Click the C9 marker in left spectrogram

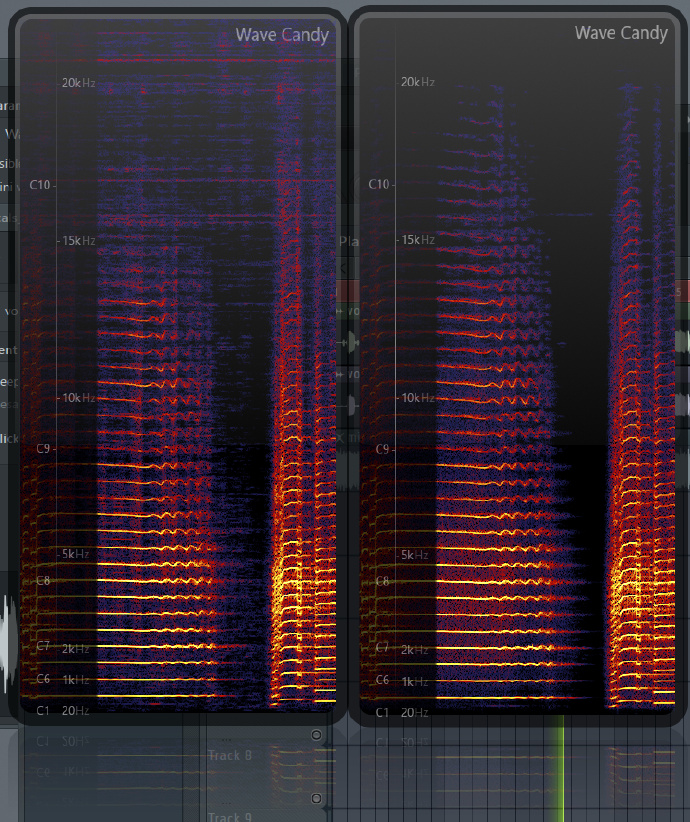coord(44,450)
